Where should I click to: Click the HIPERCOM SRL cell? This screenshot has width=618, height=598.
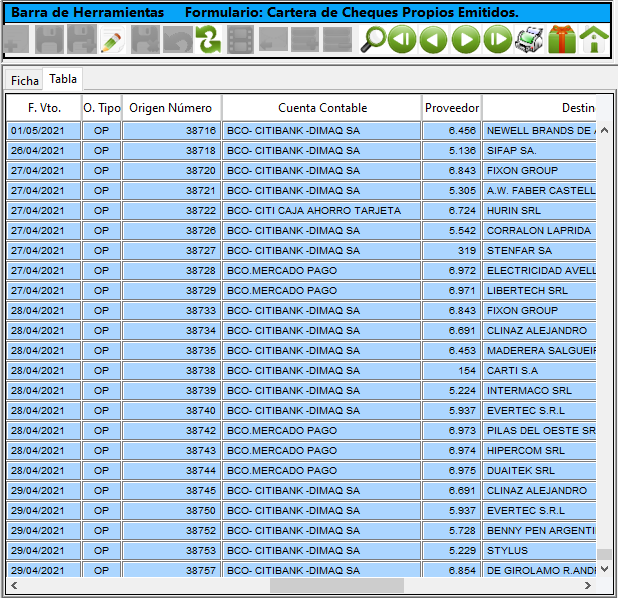(539, 451)
